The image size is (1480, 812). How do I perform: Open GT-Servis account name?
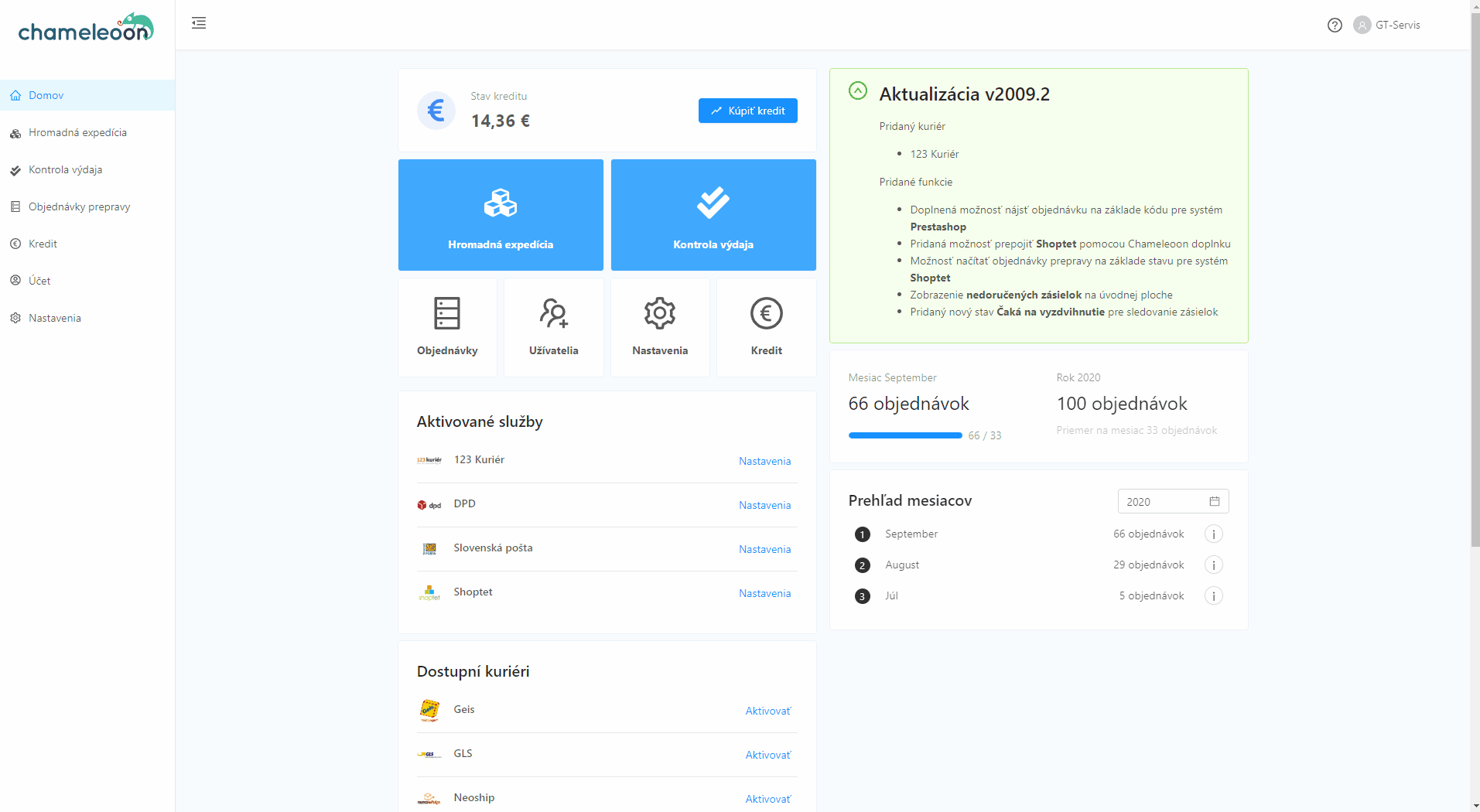(1397, 25)
